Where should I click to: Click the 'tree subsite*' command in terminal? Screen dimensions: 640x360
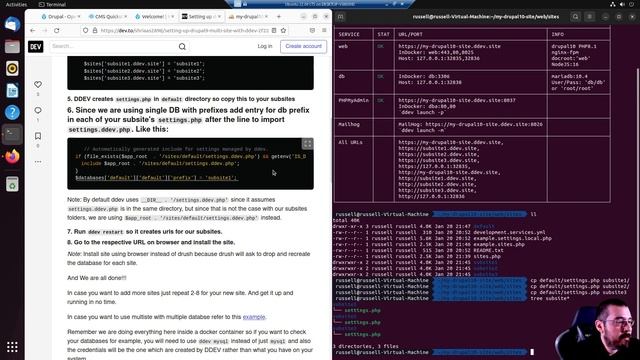pyautogui.click(x=550, y=299)
